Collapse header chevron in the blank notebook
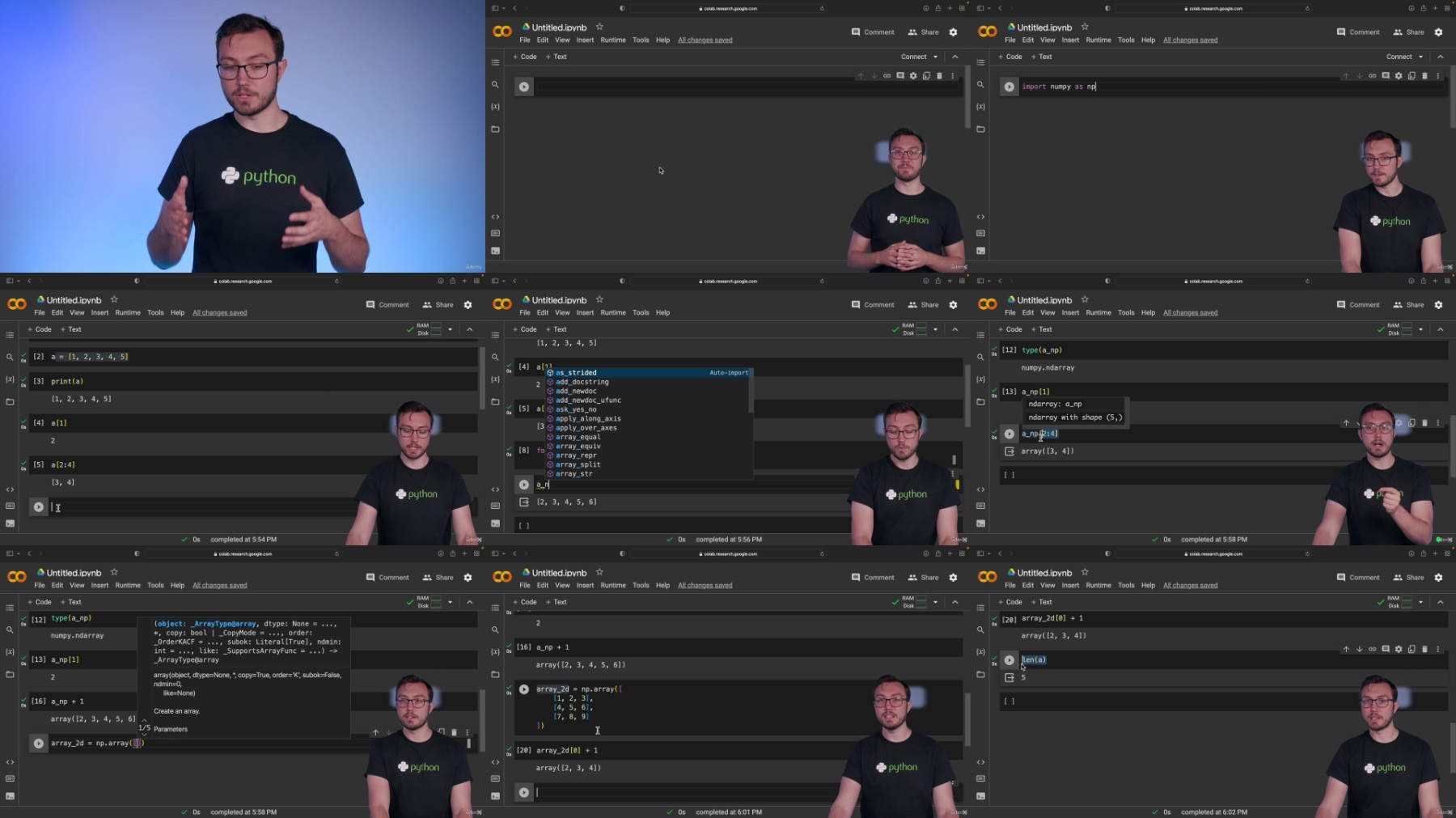The height and width of the screenshot is (818, 1456). [954, 57]
